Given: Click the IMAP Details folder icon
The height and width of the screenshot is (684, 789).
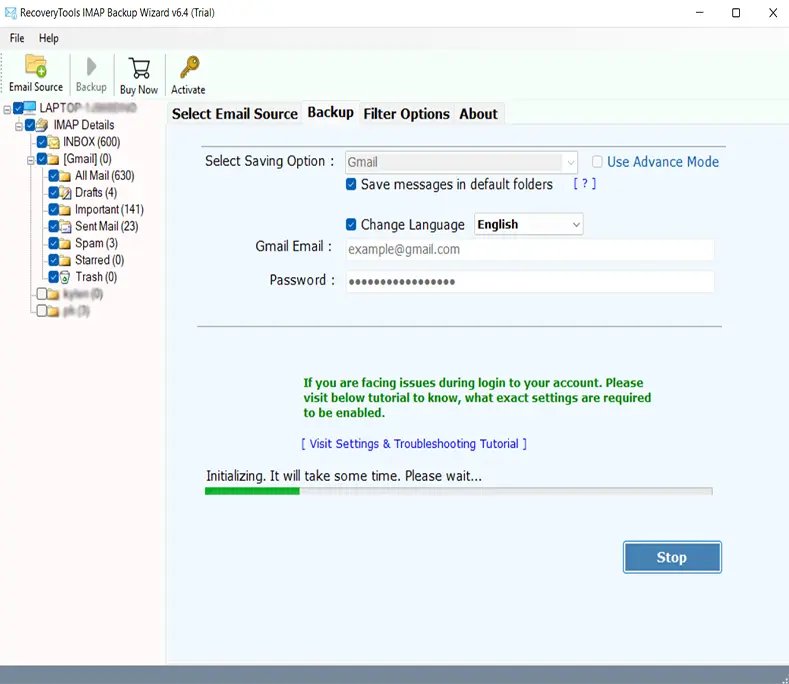Looking at the screenshot, I should [x=42, y=124].
